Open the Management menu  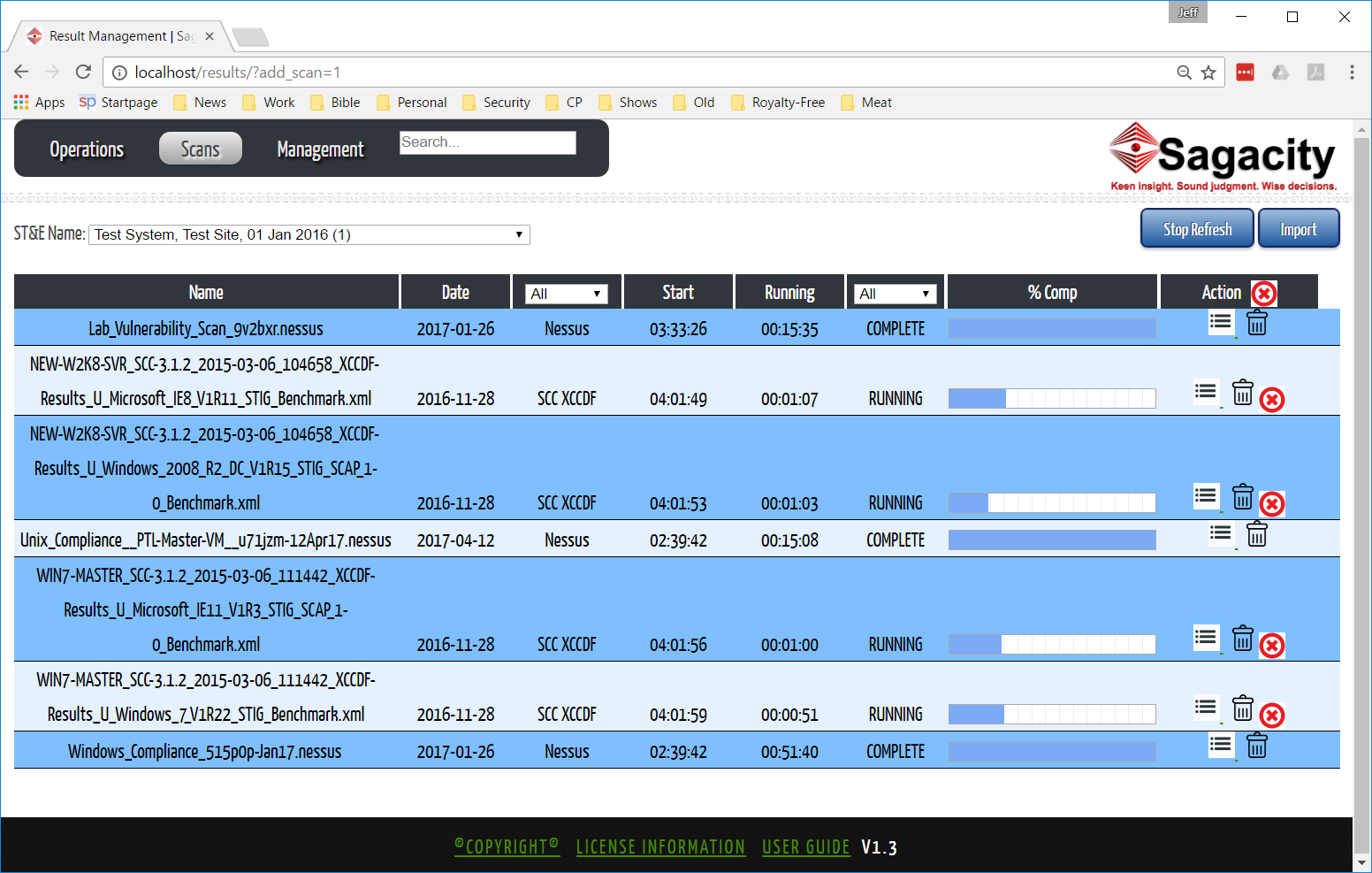point(320,149)
